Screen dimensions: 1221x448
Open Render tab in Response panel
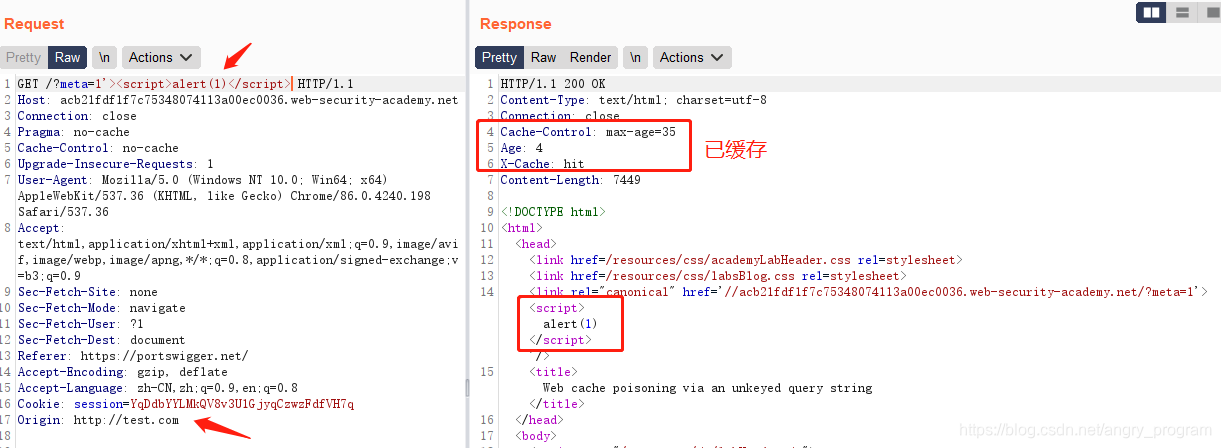(x=591, y=58)
